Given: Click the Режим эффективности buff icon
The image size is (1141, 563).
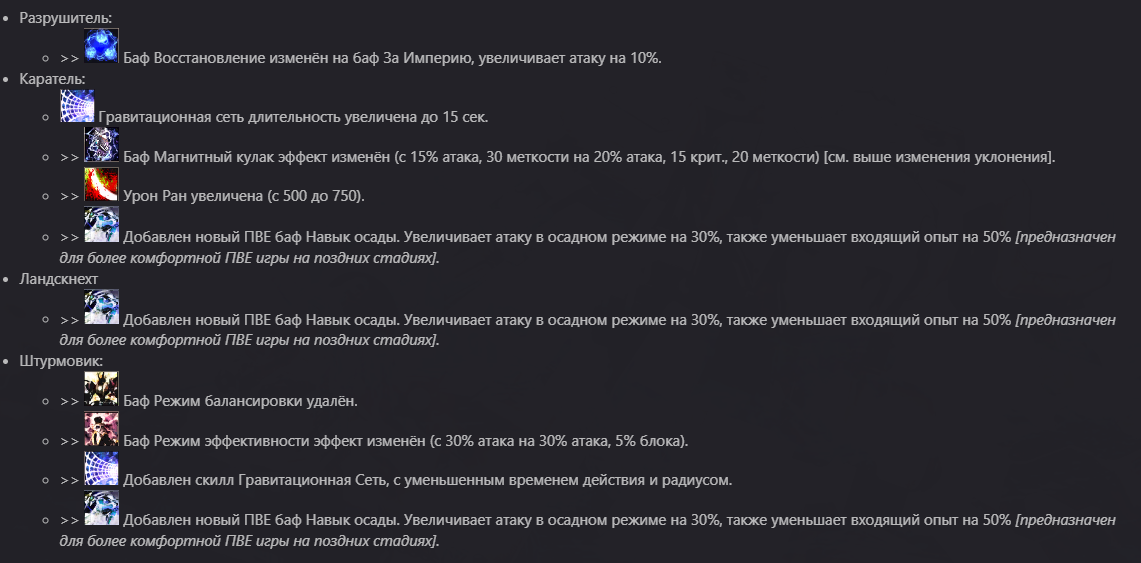Looking at the screenshot, I should click(102, 429).
